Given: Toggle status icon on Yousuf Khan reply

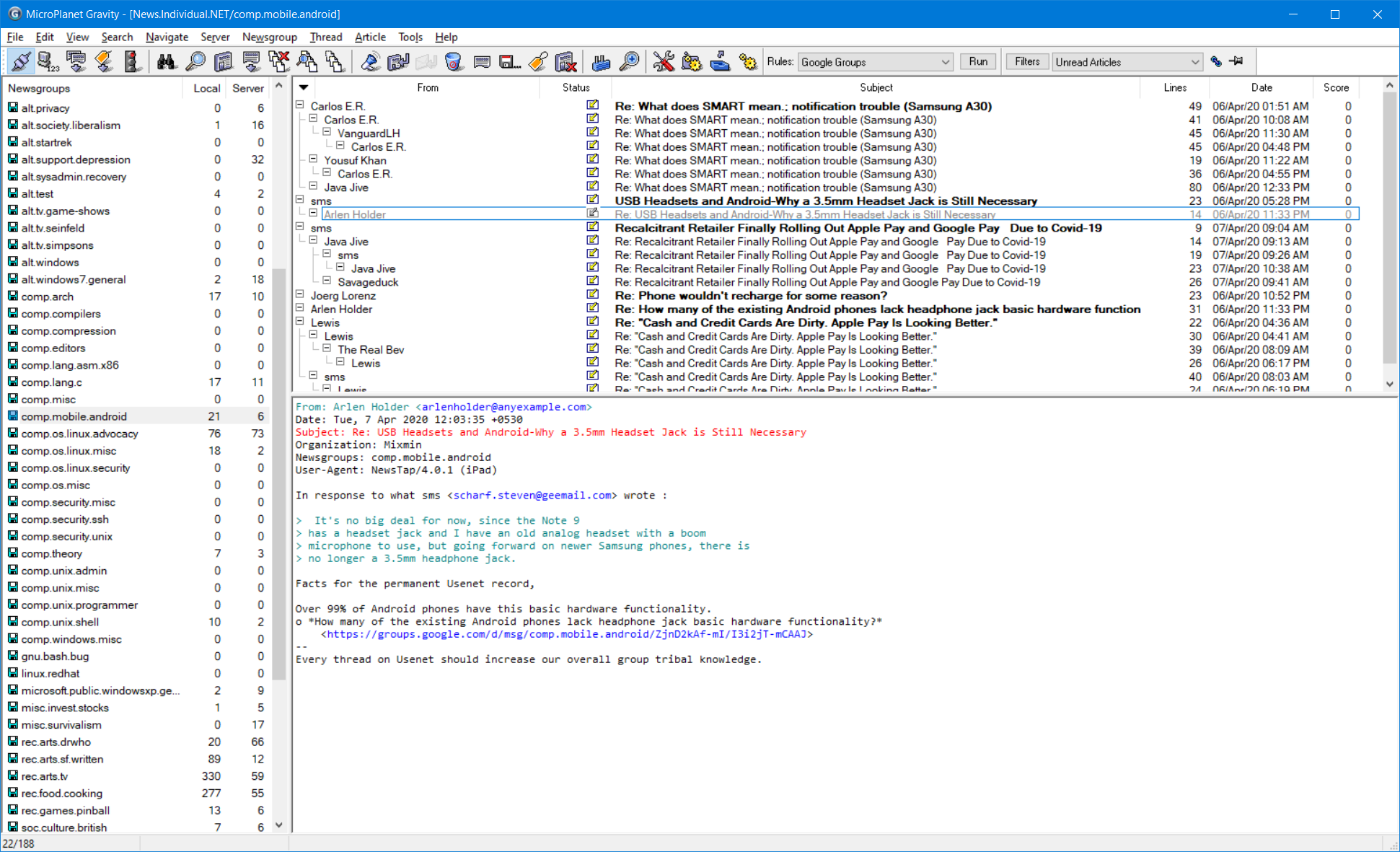Looking at the screenshot, I should [x=592, y=159].
